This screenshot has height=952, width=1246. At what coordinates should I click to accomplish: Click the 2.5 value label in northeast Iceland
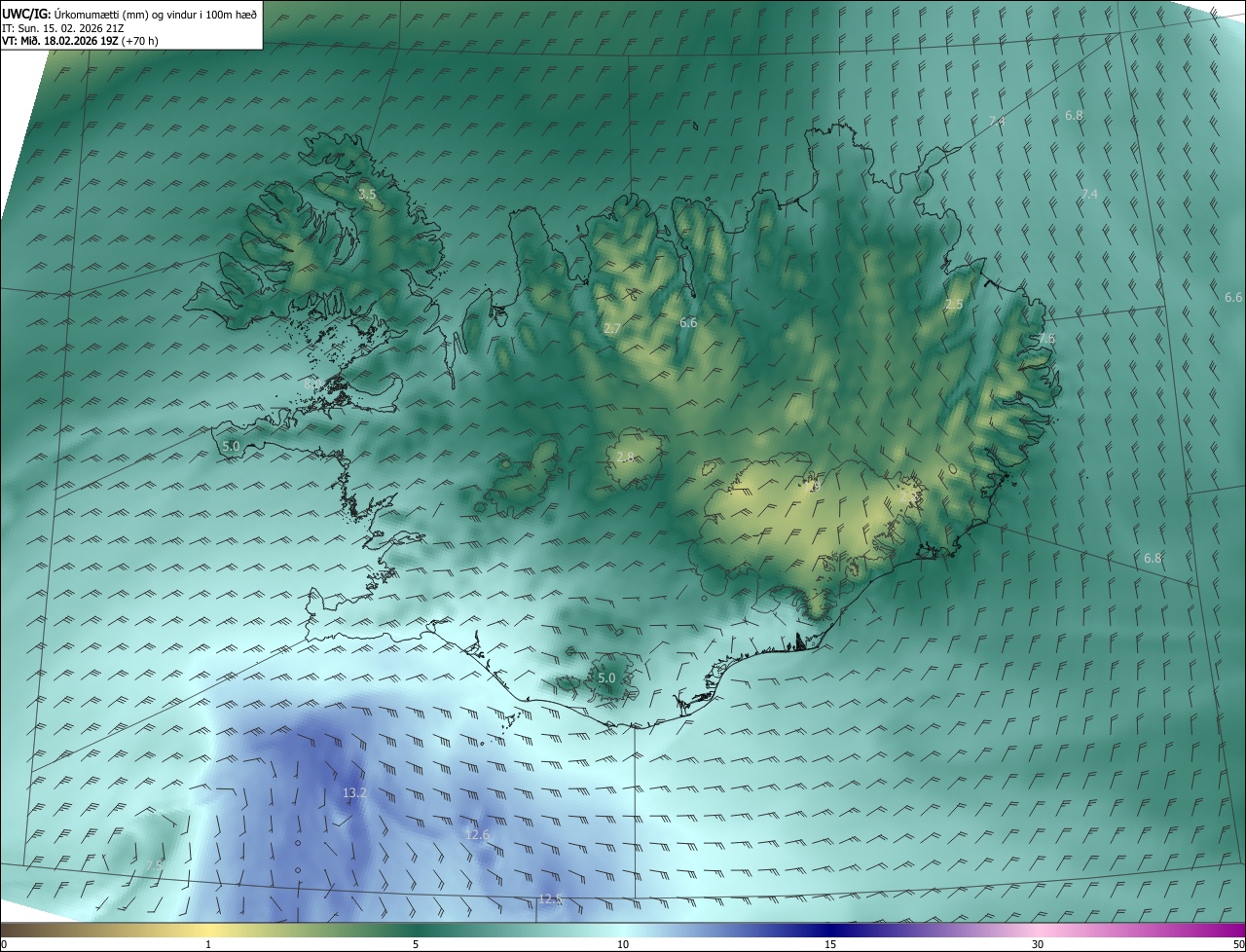coord(954,305)
